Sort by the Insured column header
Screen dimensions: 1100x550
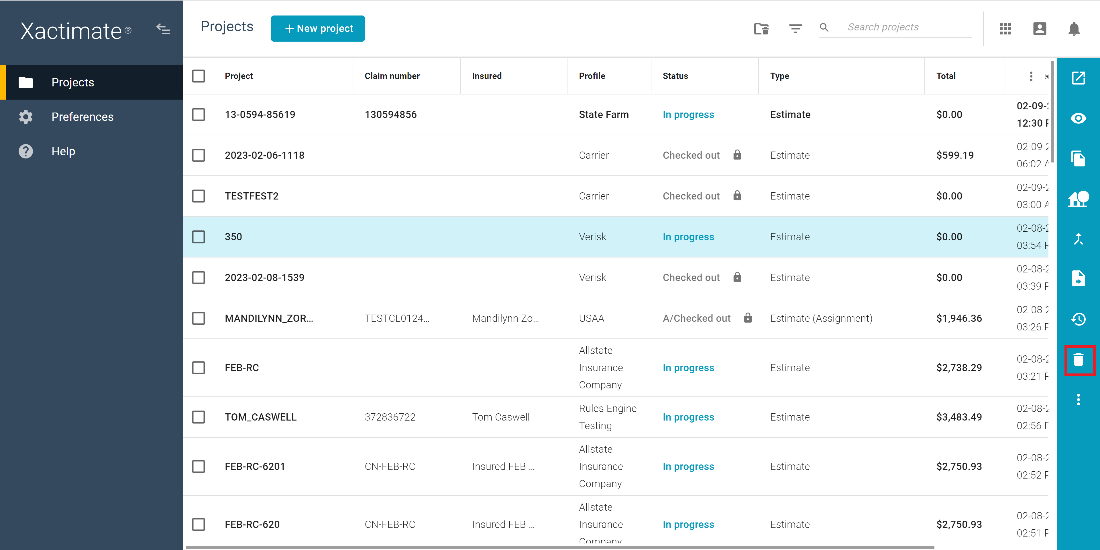coord(487,76)
